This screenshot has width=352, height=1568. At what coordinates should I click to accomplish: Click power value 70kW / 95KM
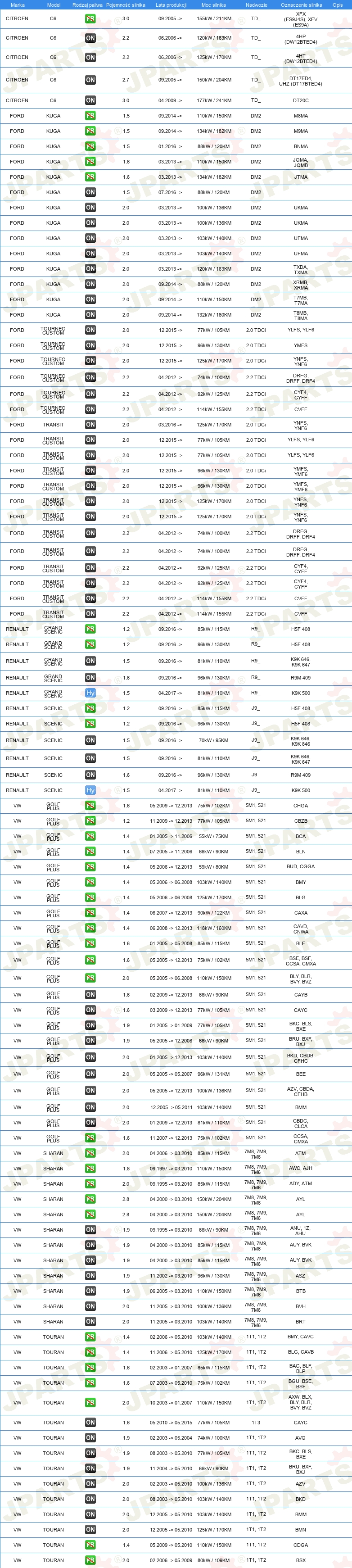pyautogui.click(x=214, y=741)
